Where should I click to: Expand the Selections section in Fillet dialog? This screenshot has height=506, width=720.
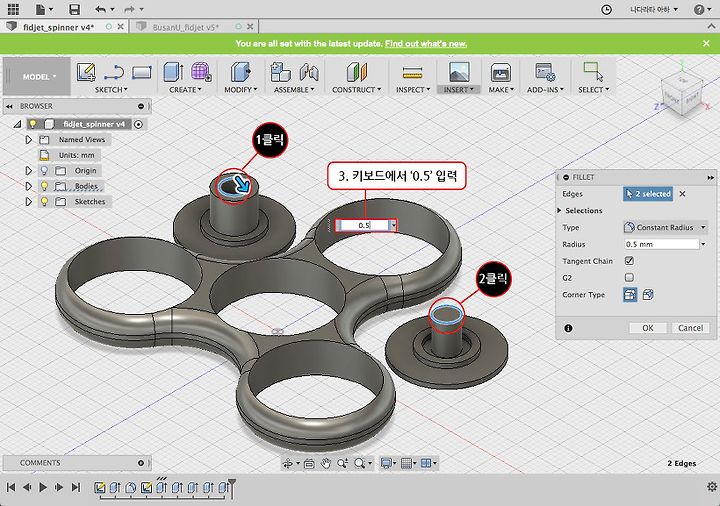pos(559,210)
